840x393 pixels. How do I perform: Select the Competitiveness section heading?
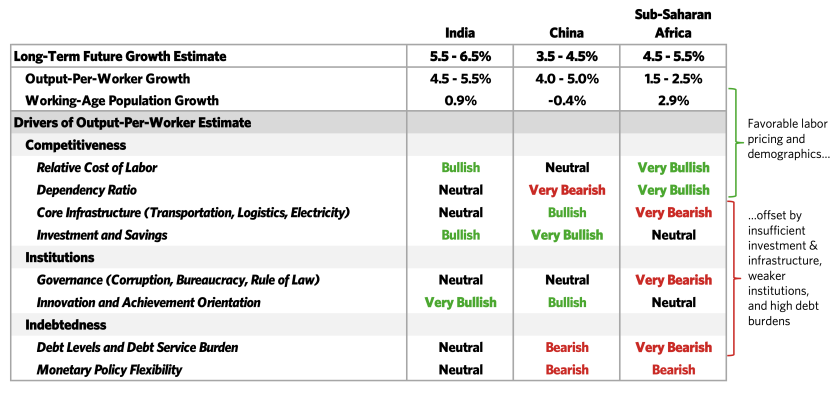pyautogui.click(x=76, y=146)
